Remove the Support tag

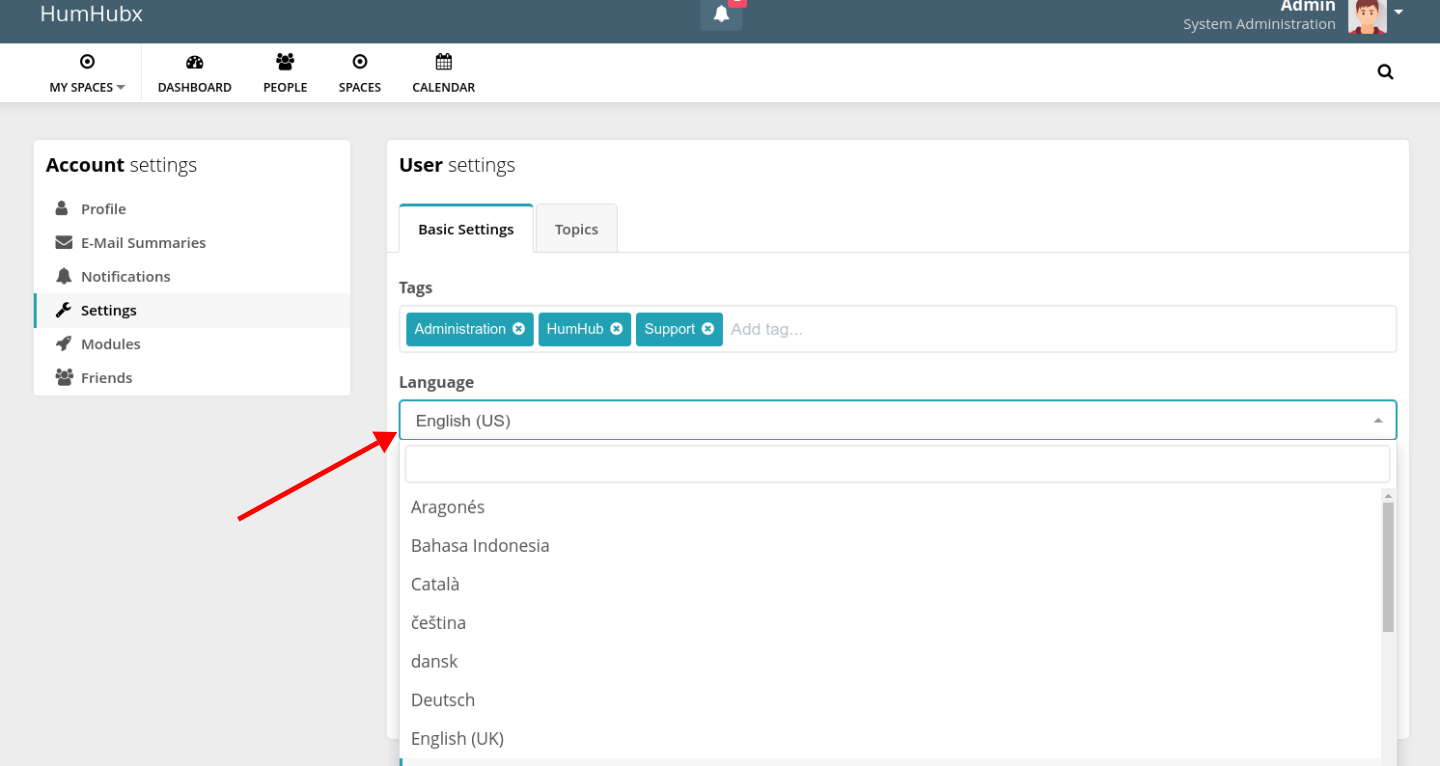[x=707, y=328]
